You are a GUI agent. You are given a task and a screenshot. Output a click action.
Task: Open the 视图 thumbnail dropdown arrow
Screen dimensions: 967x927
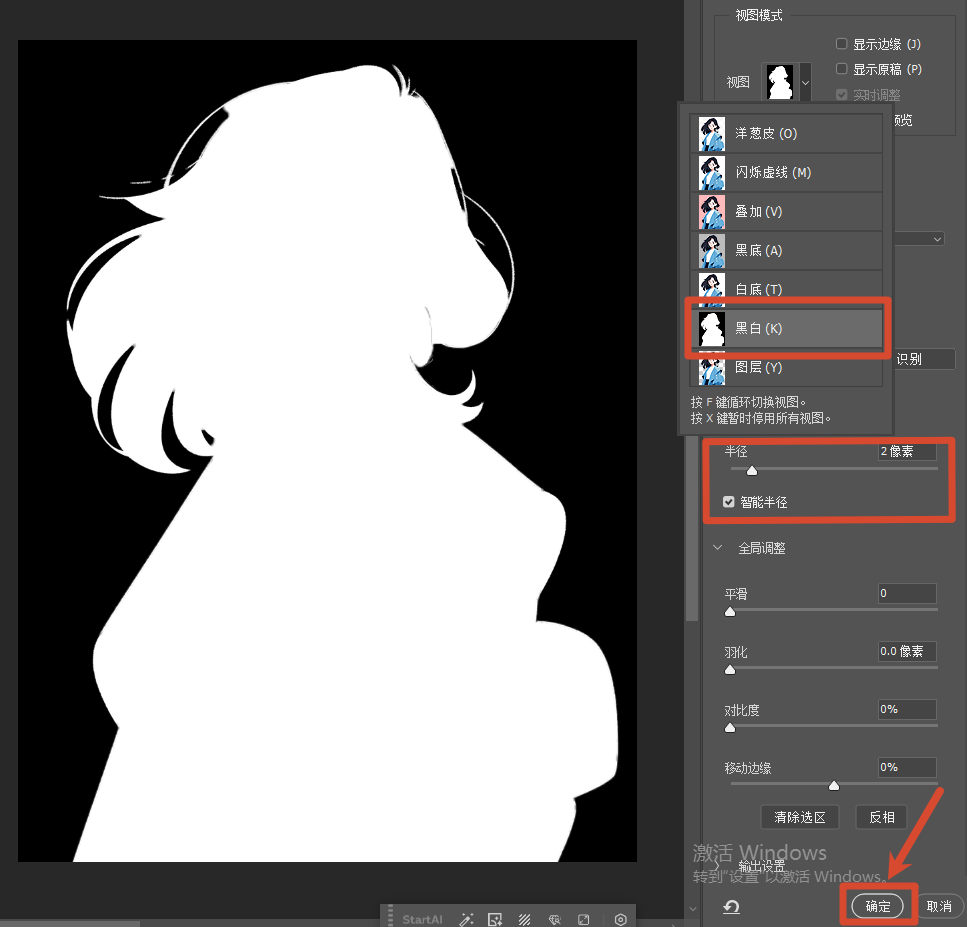point(805,81)
